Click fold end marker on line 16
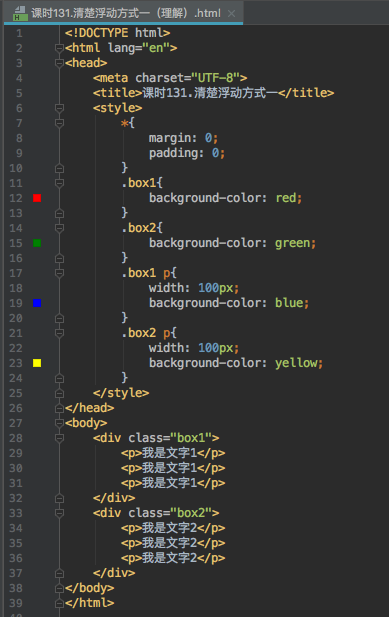The image size is (389, 617). click(59, 258)
